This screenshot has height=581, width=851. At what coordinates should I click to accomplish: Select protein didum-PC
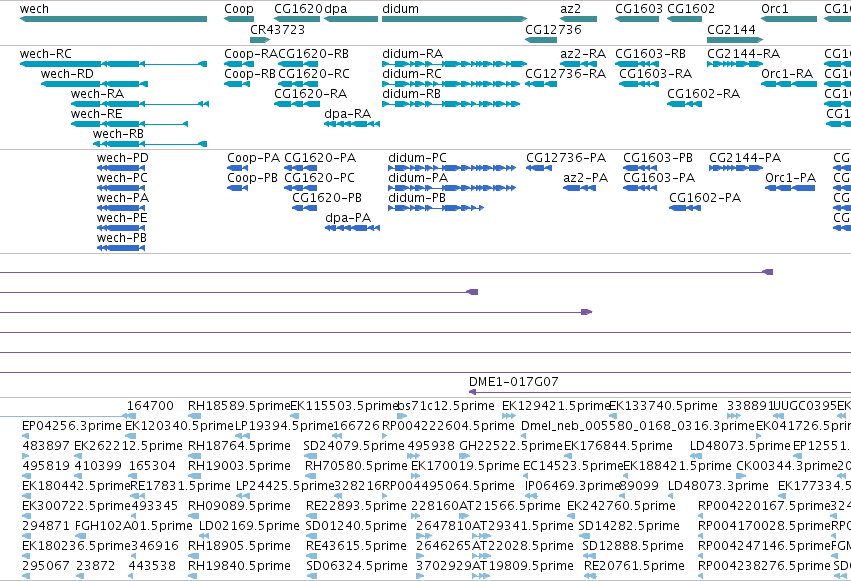click(452, 168)
